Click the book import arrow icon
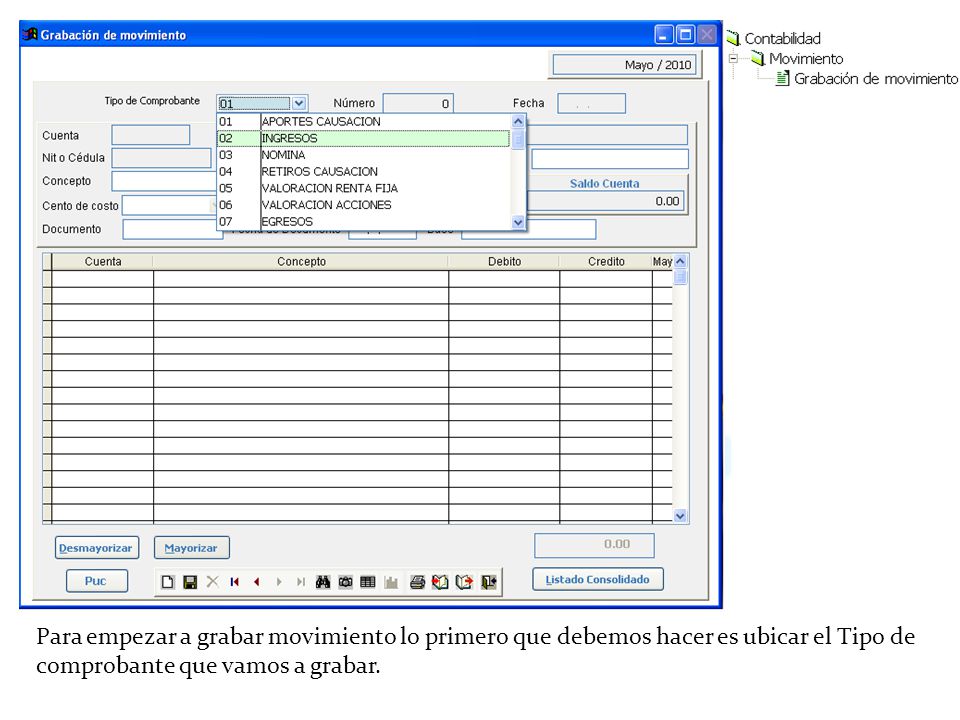960x720 pixels. coord(440,582)
